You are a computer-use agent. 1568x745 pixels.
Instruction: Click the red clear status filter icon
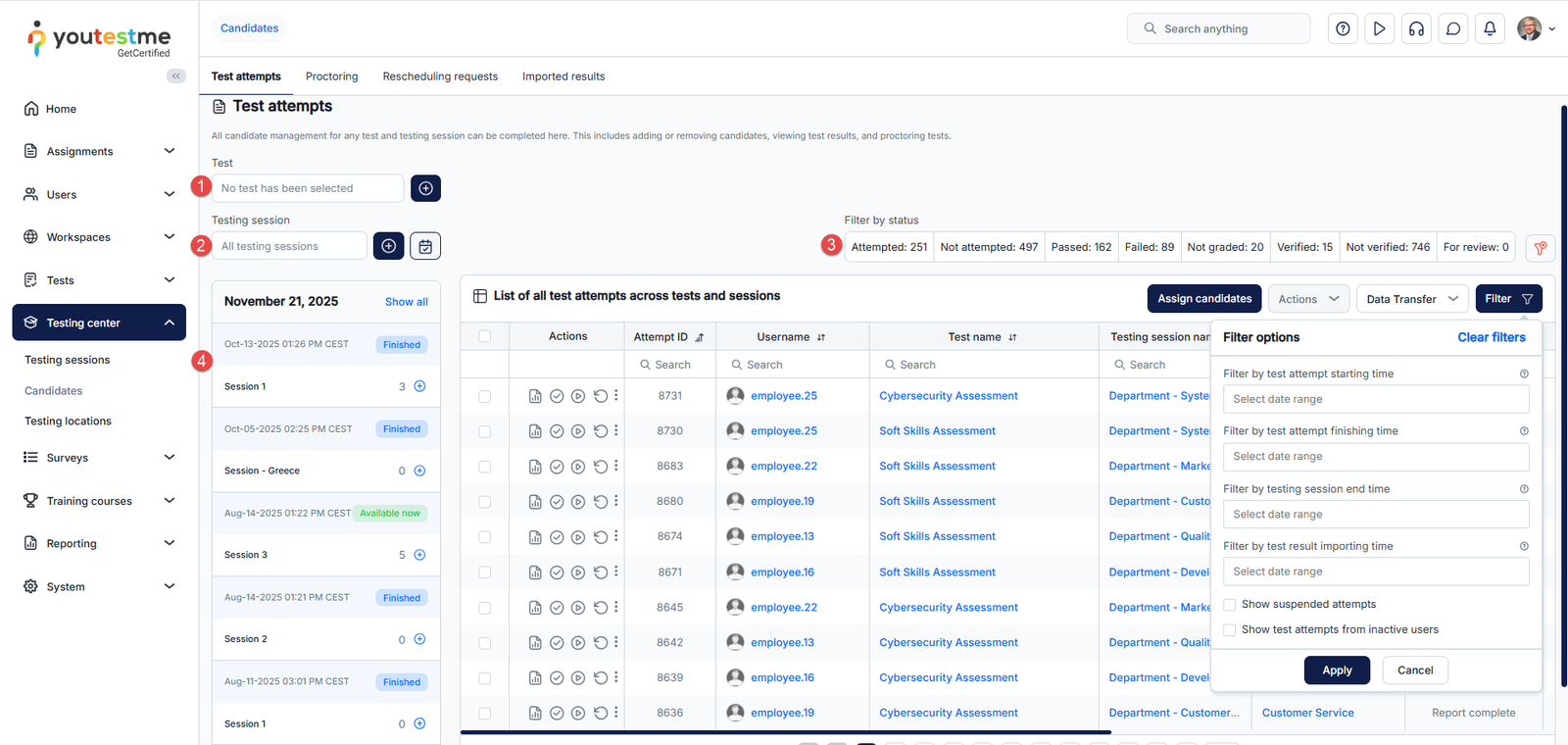[1540, 248]
